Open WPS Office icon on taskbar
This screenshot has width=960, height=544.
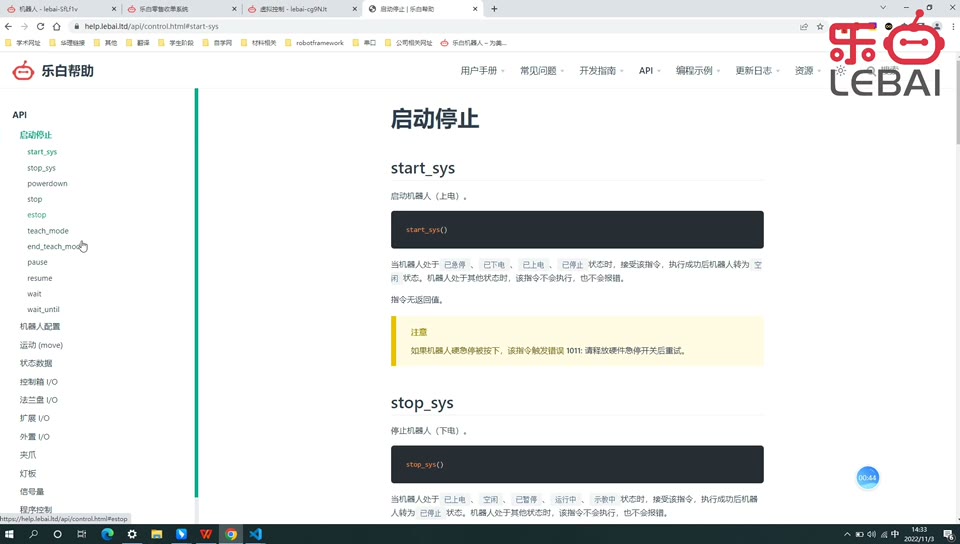click(206, 534)
